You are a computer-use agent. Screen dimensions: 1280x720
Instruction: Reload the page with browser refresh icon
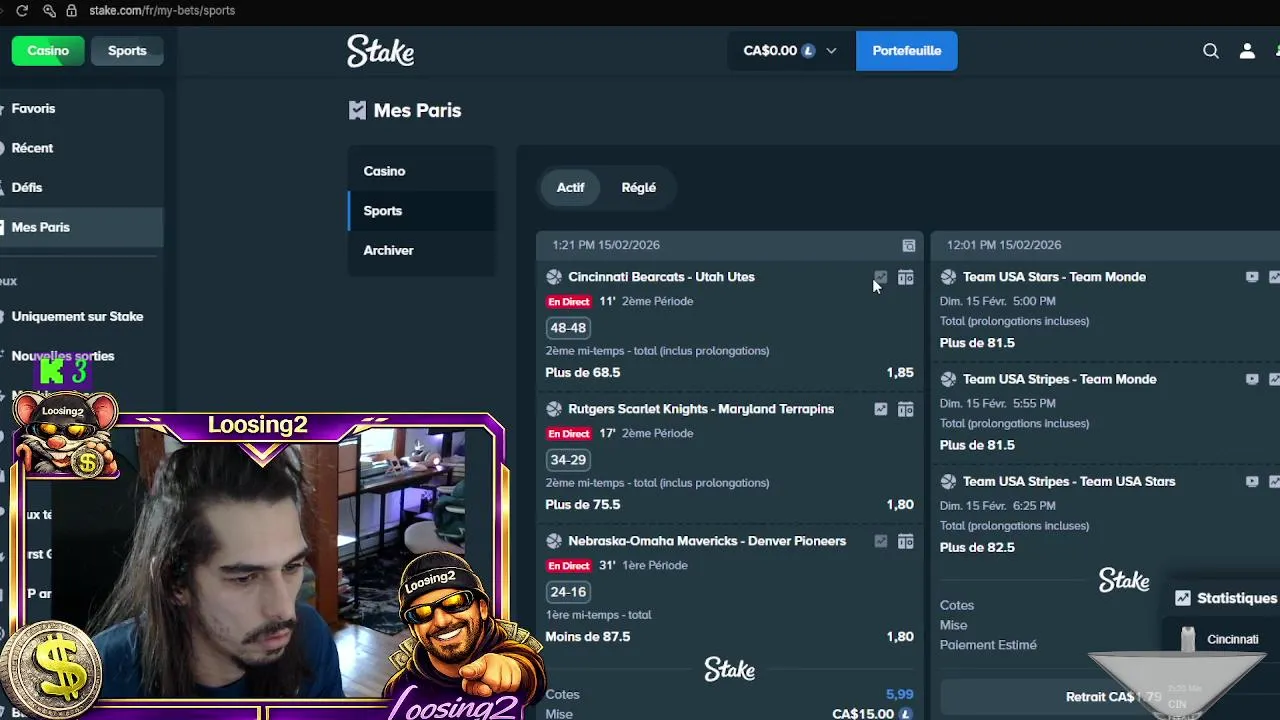[22, 10]
